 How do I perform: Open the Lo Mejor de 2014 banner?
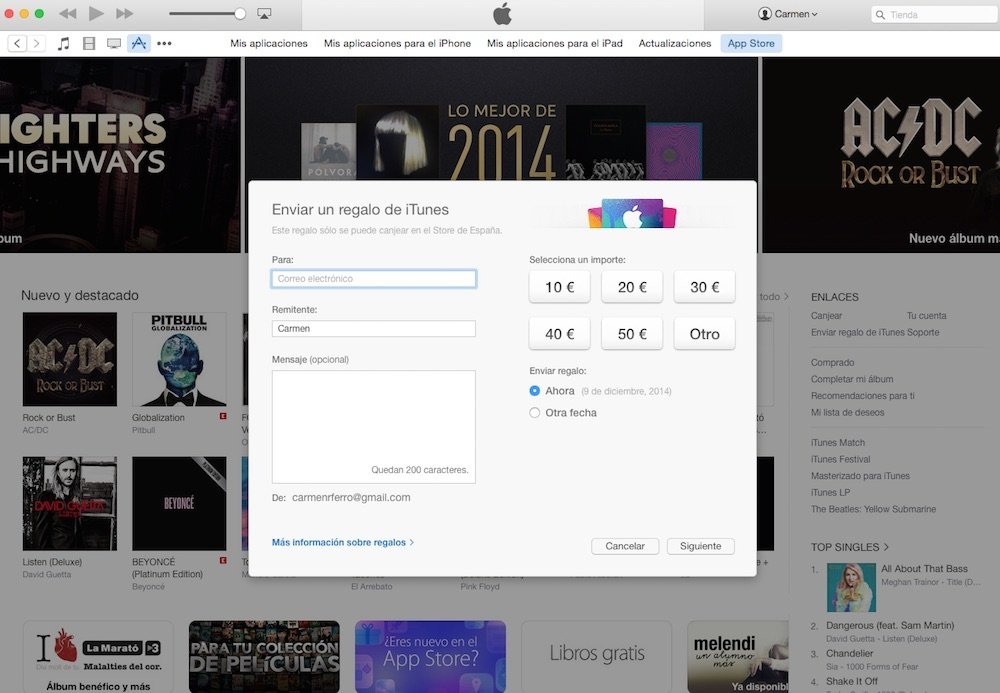(502, 119)
